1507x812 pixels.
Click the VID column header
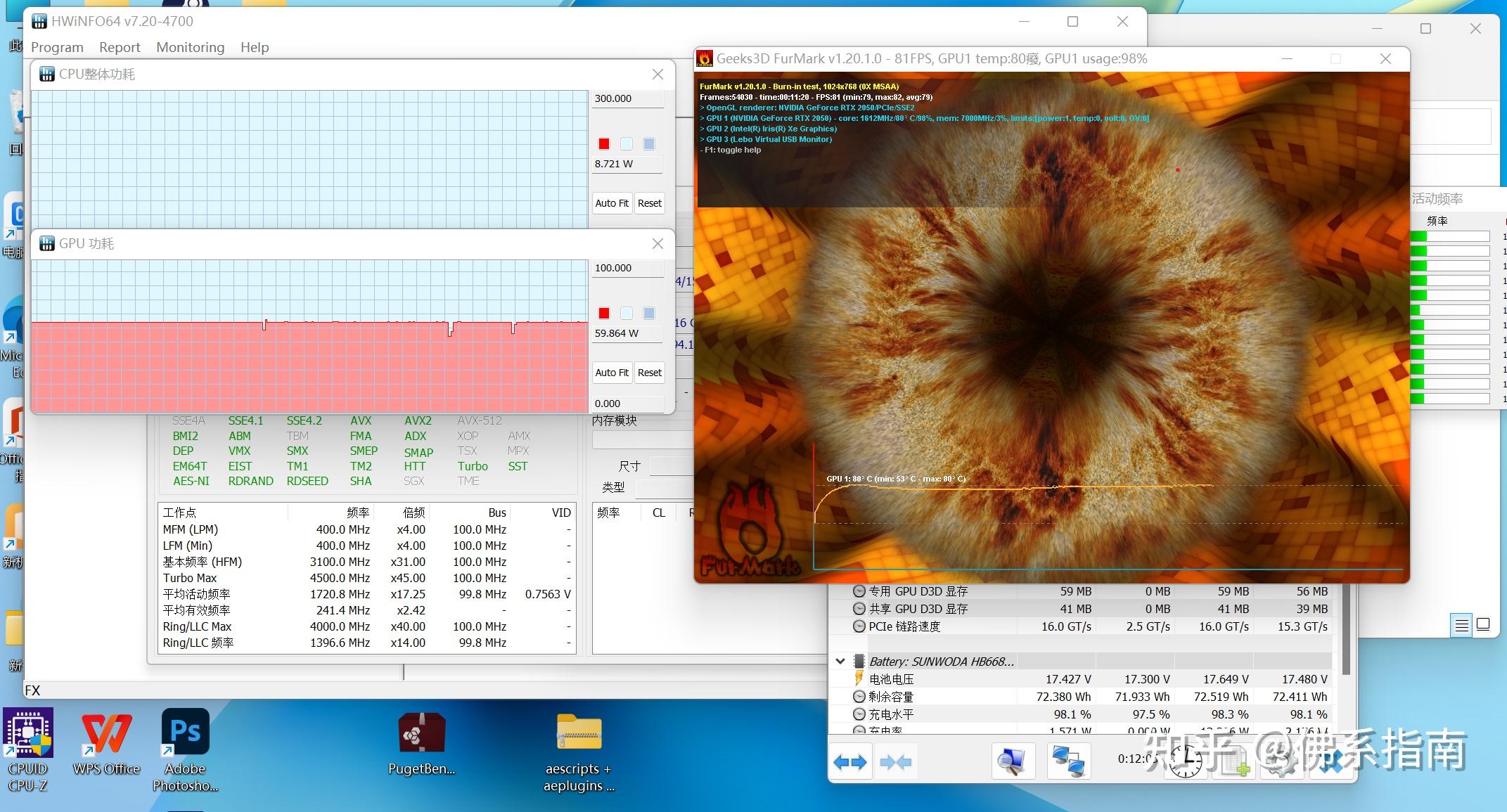561,513
